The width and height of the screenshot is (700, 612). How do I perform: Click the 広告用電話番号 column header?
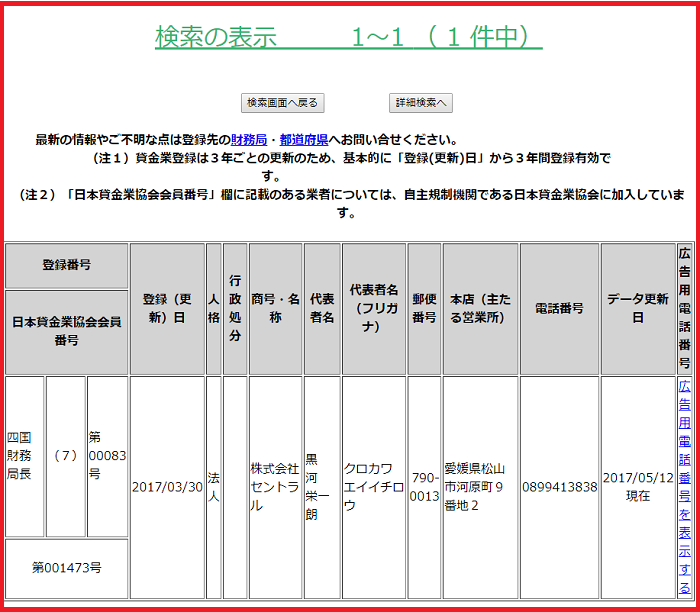click(x=684, y=308)
